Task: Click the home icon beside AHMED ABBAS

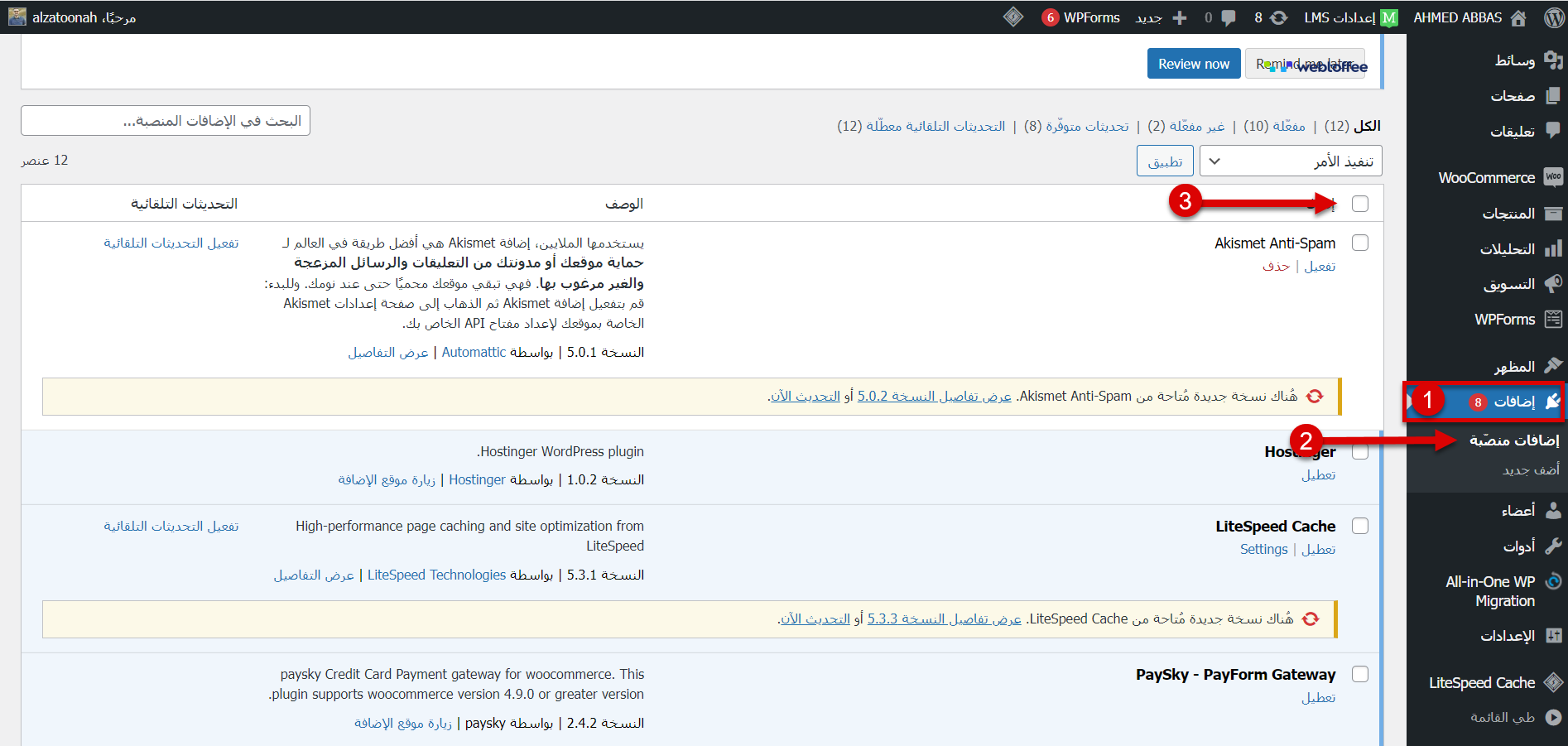Action: (1518, 17)
